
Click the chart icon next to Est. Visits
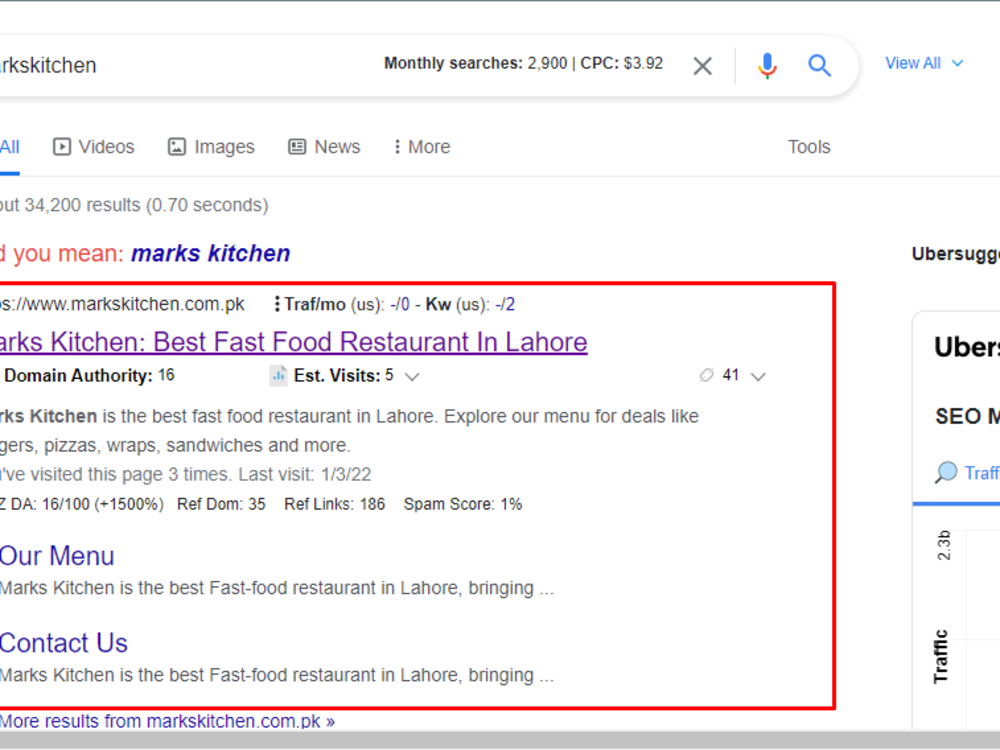pyautogui.click(x=278, y=376)
